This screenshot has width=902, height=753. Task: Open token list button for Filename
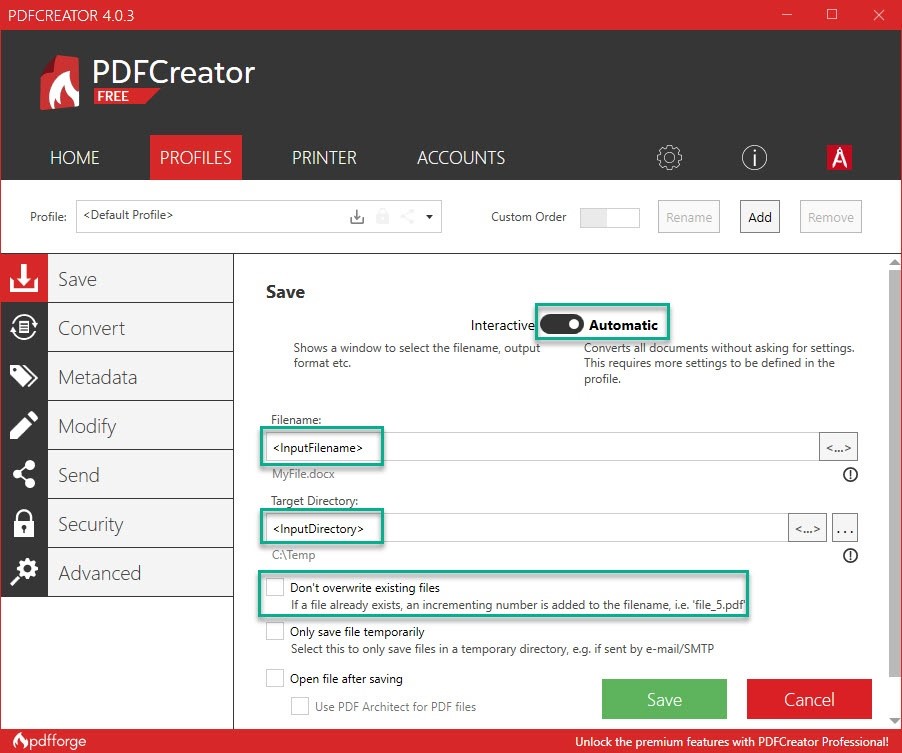[x=838, y=447]
